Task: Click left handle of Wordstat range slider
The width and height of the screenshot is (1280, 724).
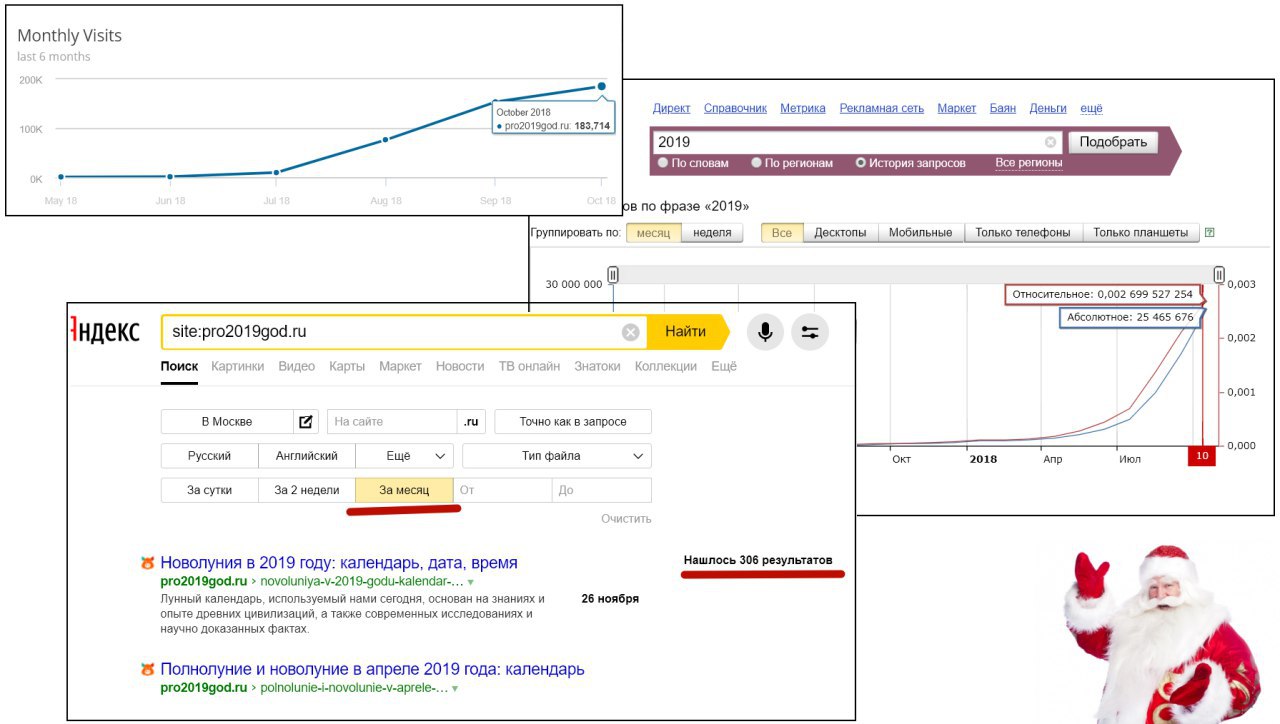Action: [x=613, y=275]
